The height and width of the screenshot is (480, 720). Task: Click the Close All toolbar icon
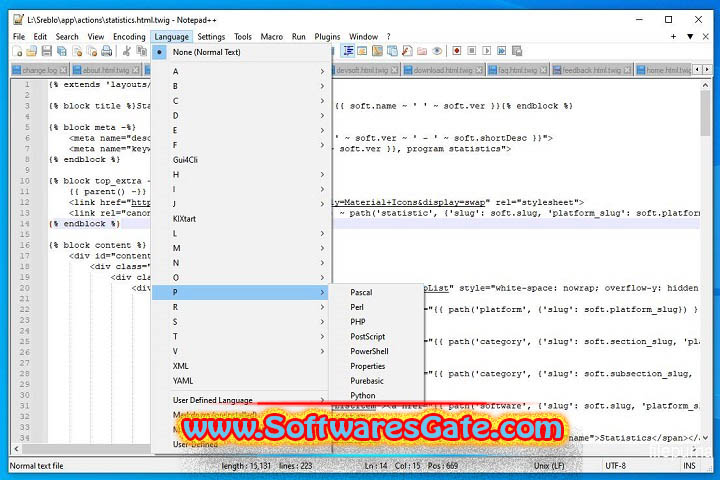[x=92, y=51]
